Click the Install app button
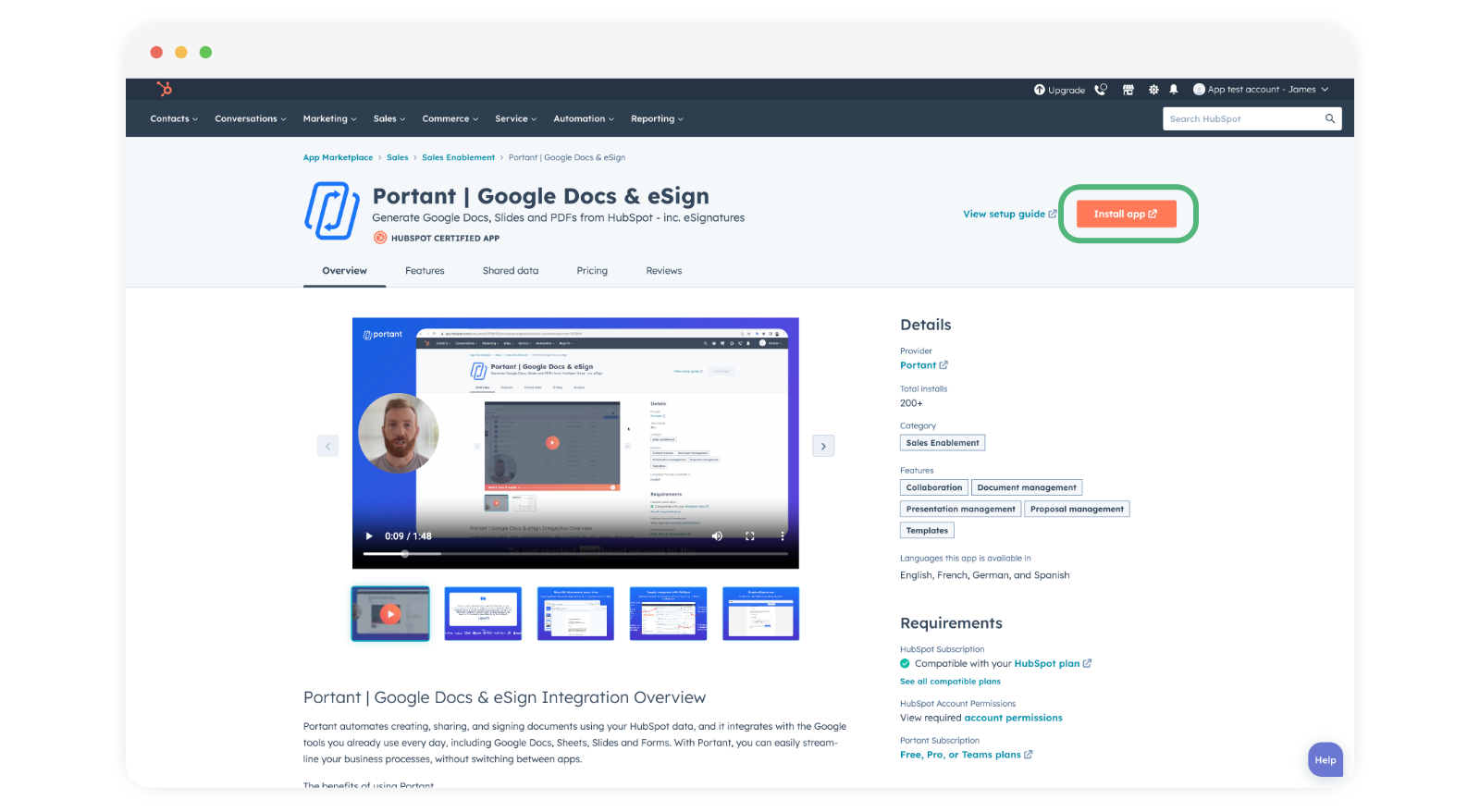The image size is (1480, 812). 1126,214
